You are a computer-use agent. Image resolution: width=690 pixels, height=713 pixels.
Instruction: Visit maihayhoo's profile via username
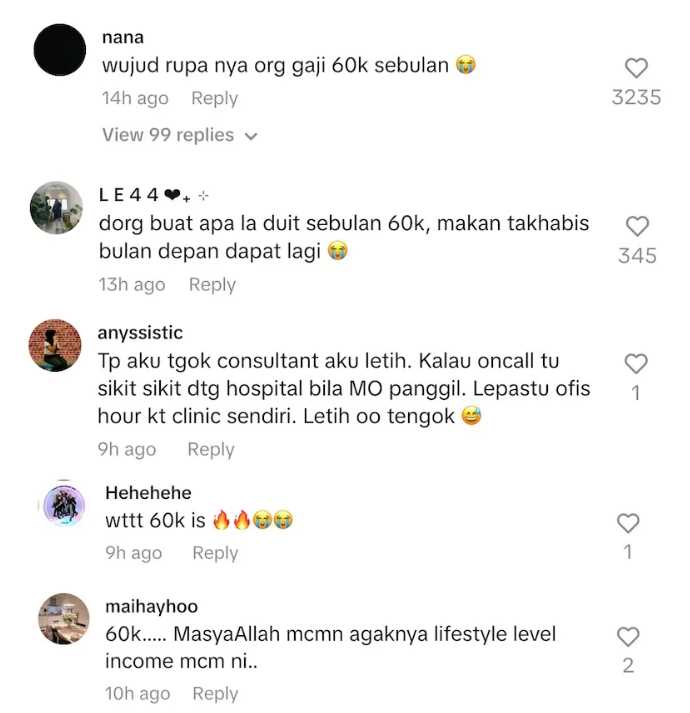coord(151,606)
